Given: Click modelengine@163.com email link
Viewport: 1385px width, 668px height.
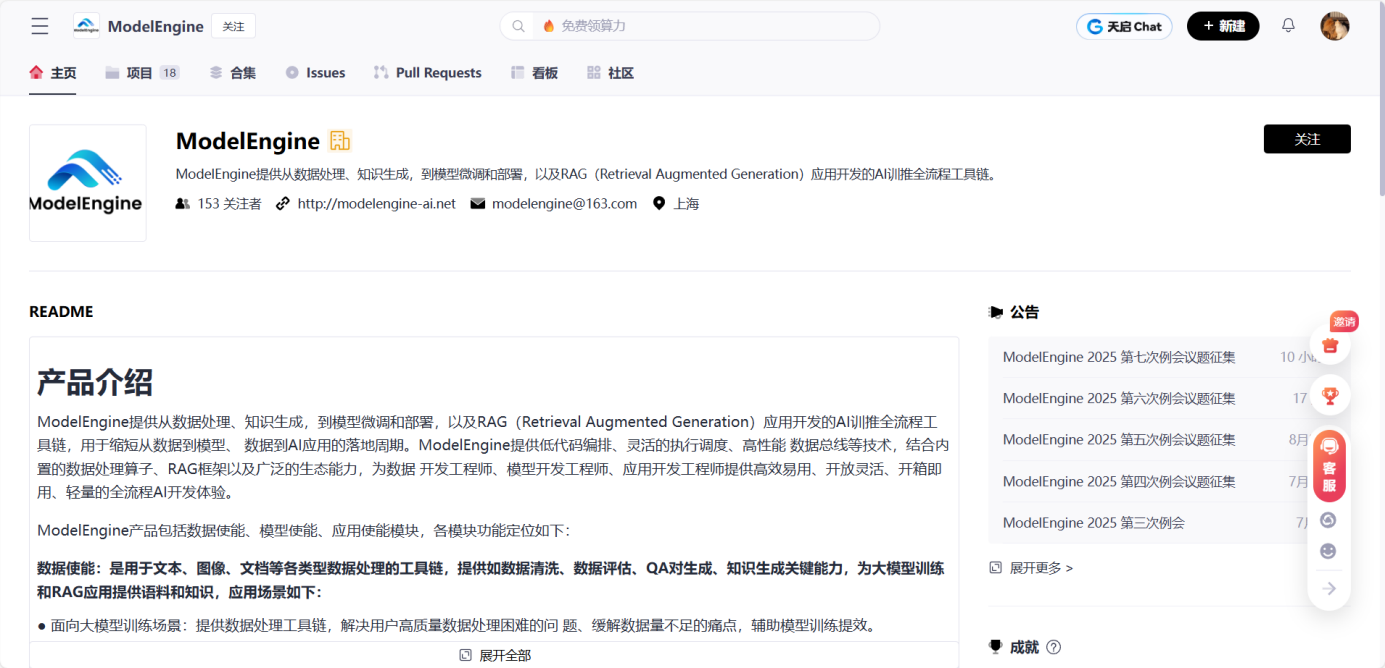Looking at the screenshot, I should pyautogui.click(x=564, y=203).
